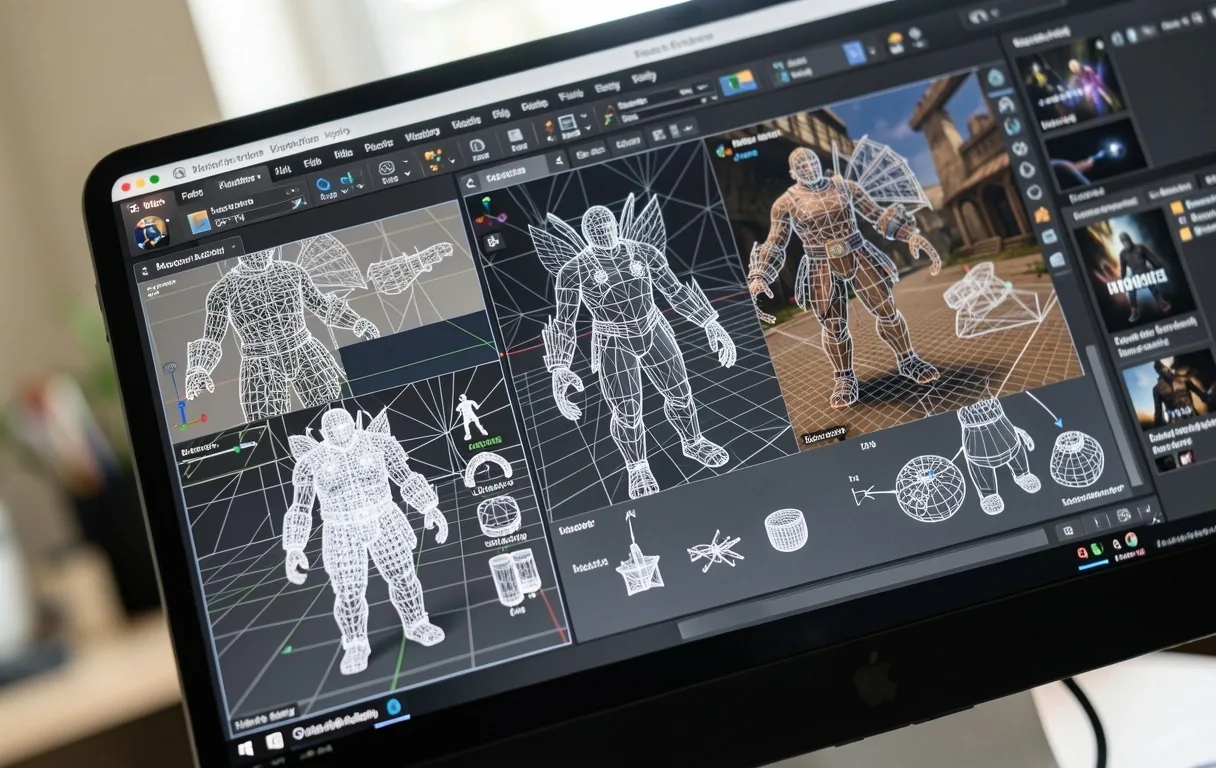Select the orange and blue image thumbnail in toolbar
The height and width of the screenshot is (768, 1216).
[x=200, y=222]
